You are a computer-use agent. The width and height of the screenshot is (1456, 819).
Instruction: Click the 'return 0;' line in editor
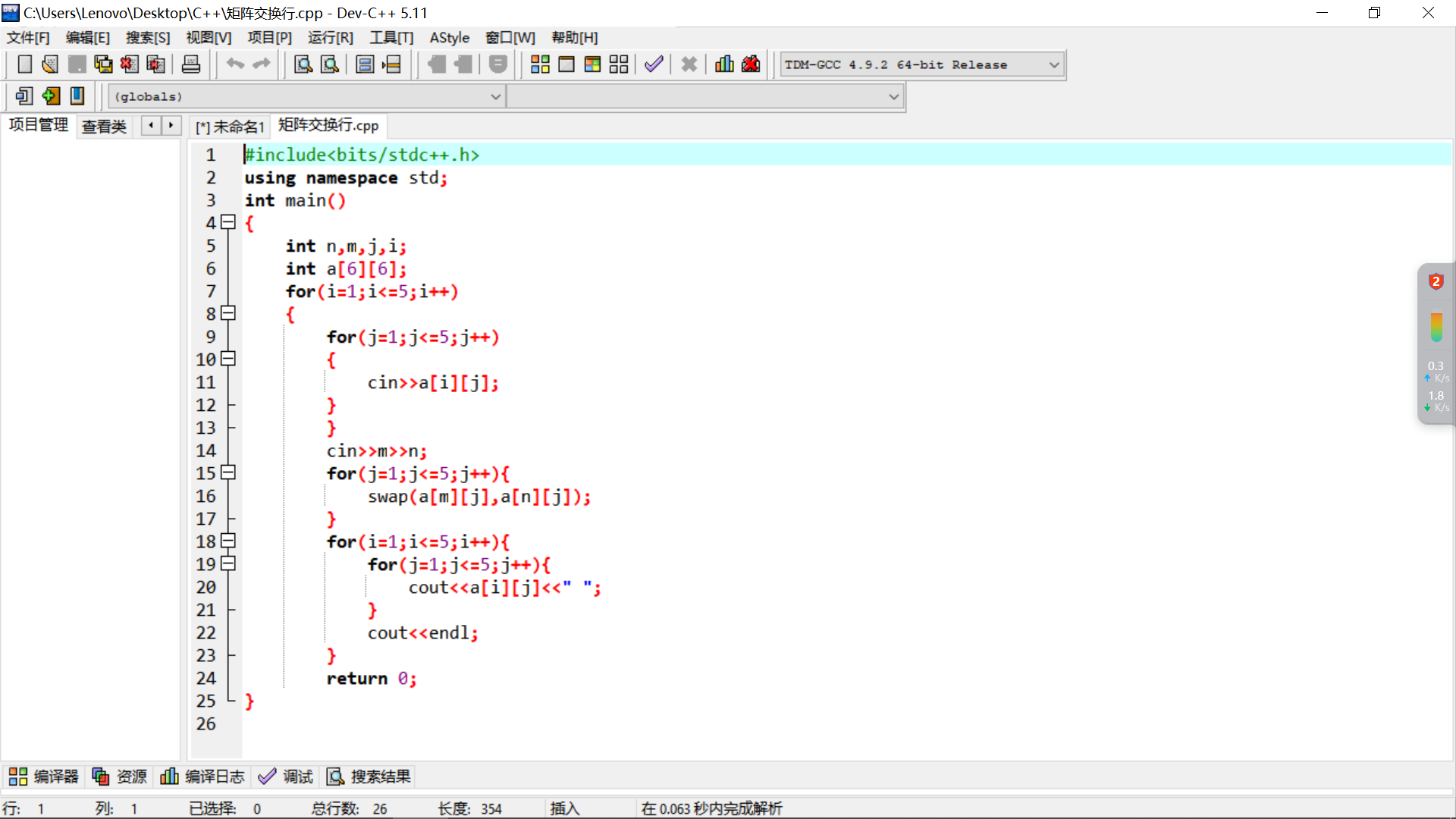click(x=372, y=679)
